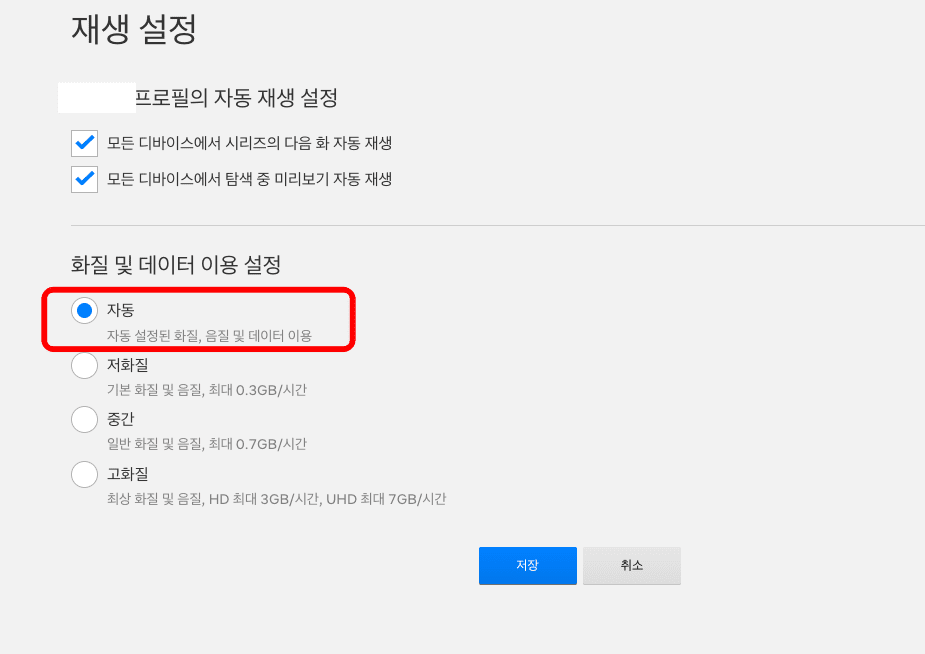Image resolution: width=925 pixels, height=654 pixels.
Task: Select the 고화질 (High) quality radio button
Action: (84, 474)
